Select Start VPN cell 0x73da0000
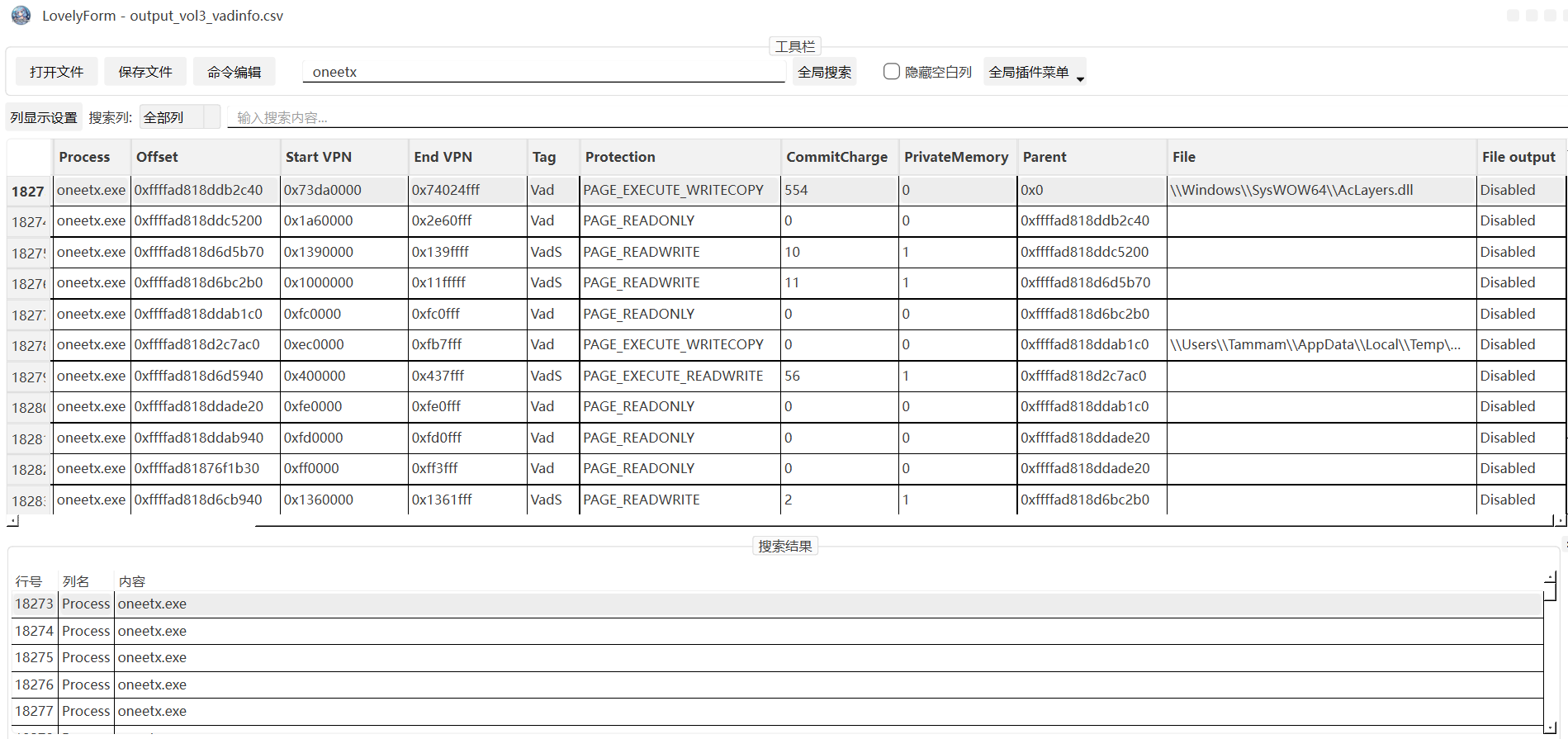1568x739 pixels. point(343,190)
